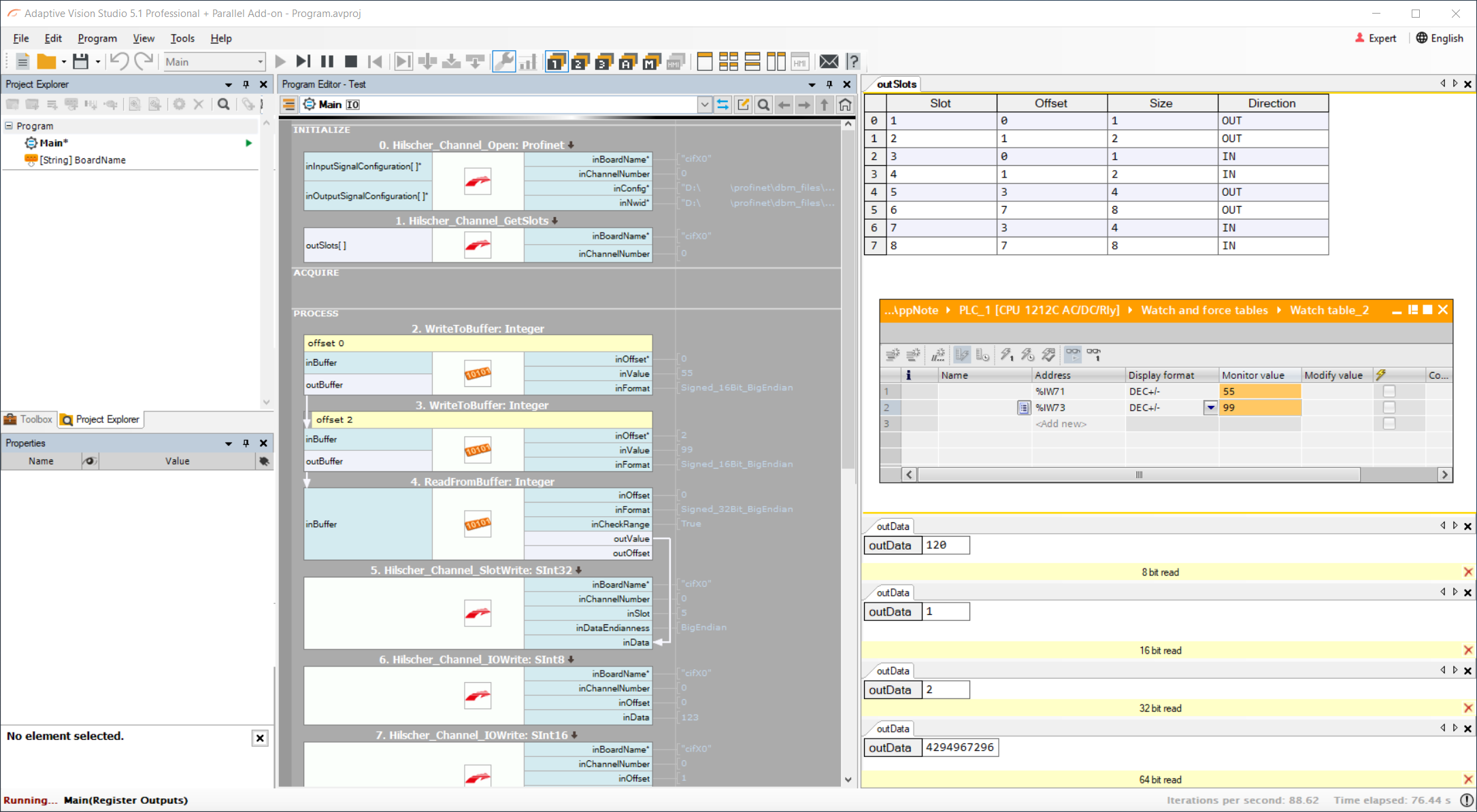
Task: Check the force checkbox for %IW73 row
Action: pos(1389,408)
